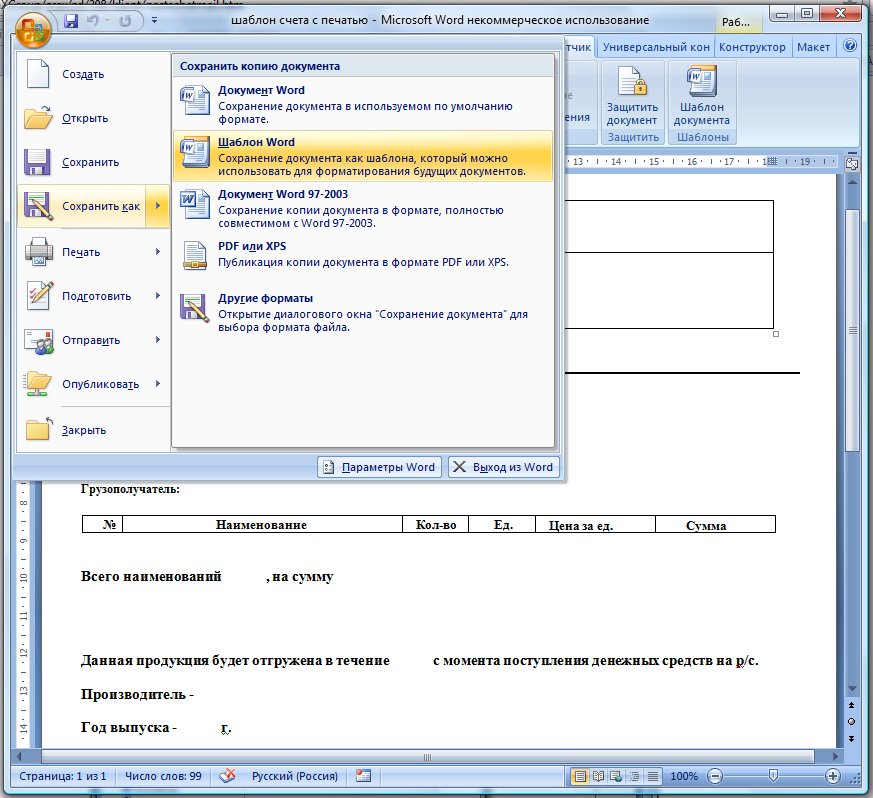Open the Конструктор ribbon tab
873x798 pixels.
pos(752,47)
